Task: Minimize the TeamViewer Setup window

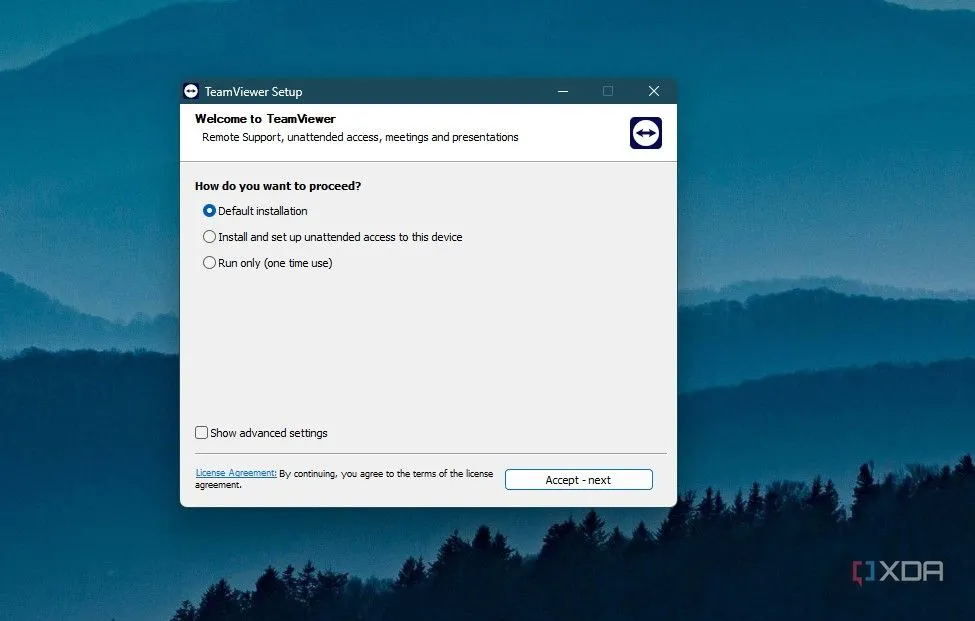Action: point(563,91)
